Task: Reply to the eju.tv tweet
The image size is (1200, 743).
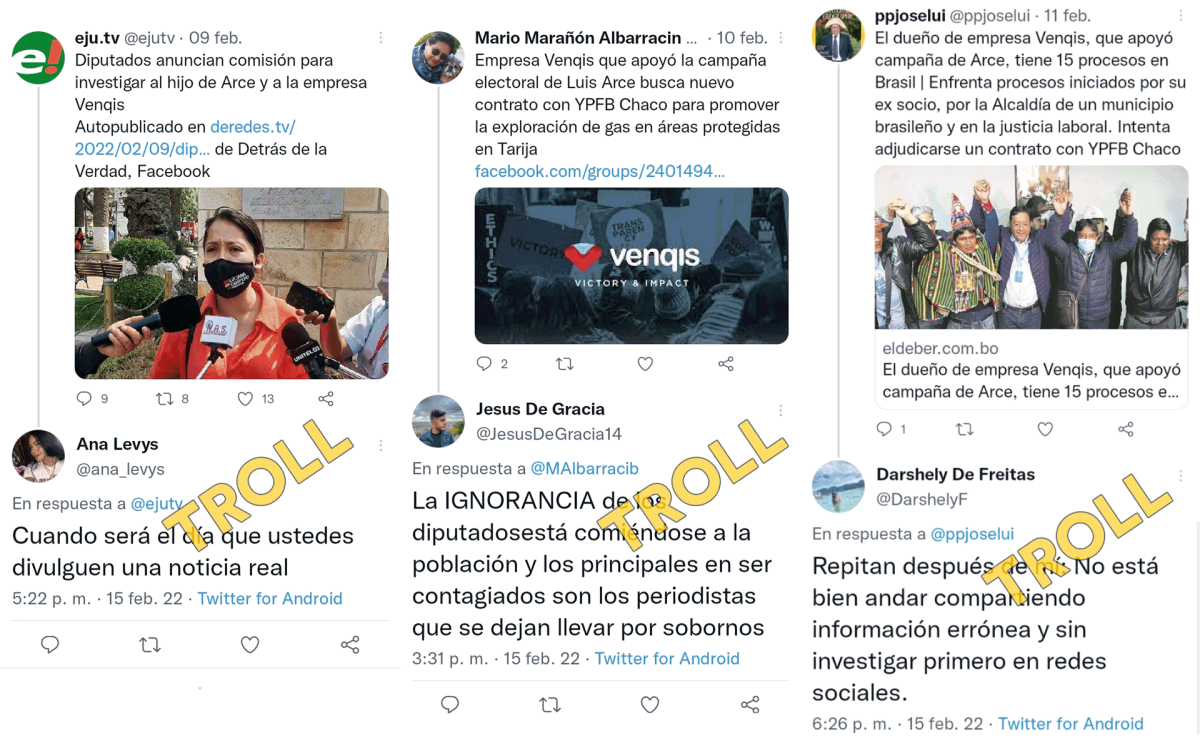Action: [84, 398]
